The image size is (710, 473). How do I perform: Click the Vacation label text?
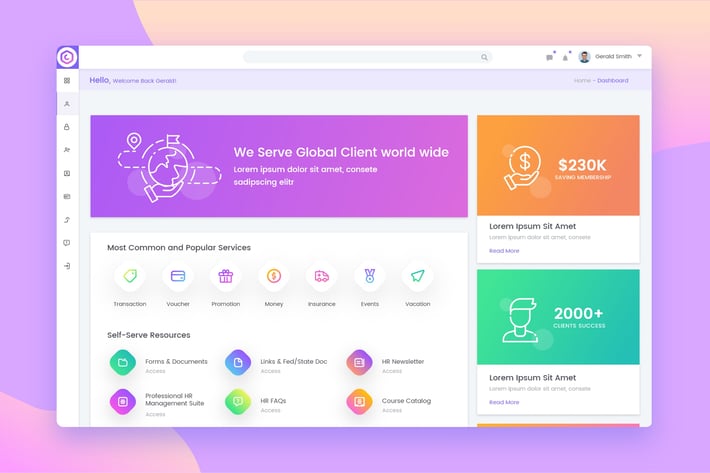coord(417,304)
